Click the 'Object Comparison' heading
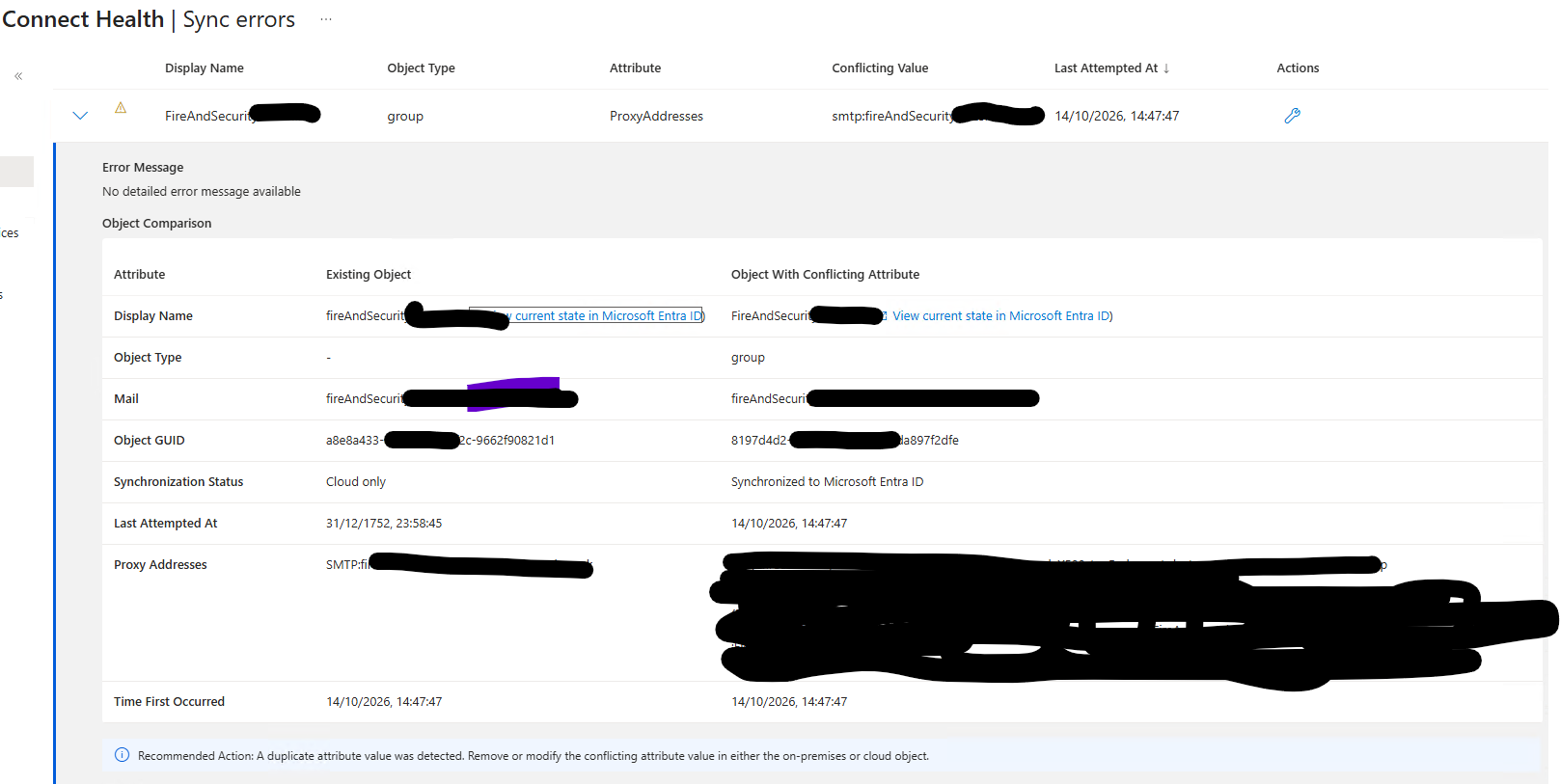 coord(157,223)
